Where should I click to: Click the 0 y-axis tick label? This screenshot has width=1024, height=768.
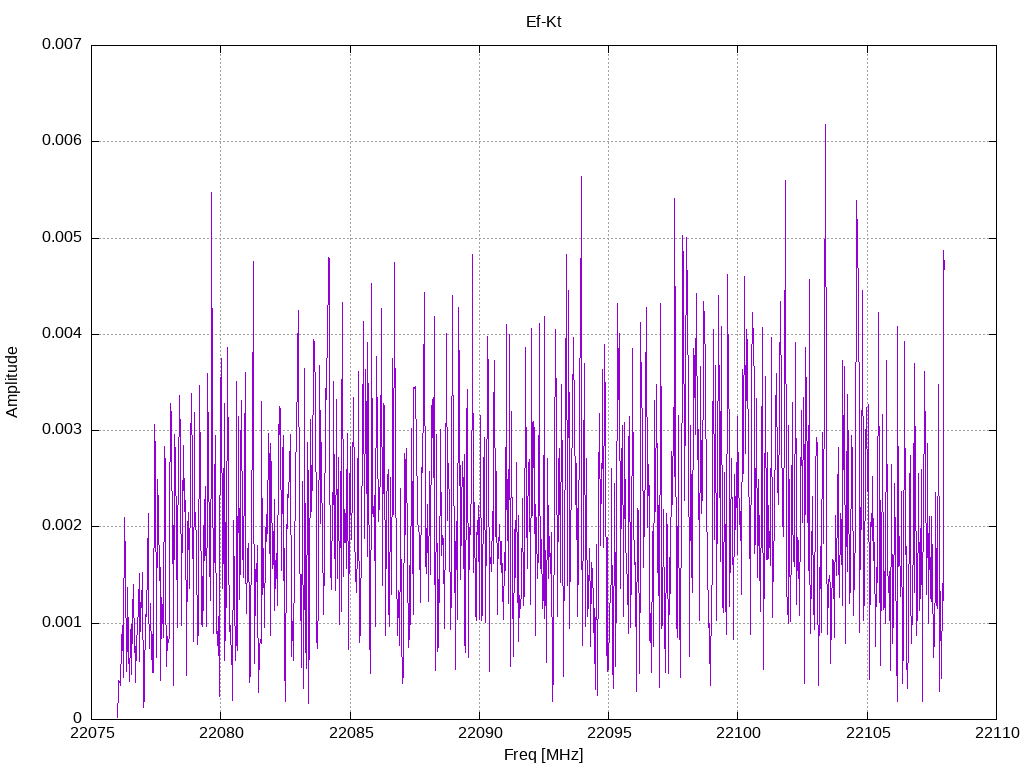[x=78, y=718]
